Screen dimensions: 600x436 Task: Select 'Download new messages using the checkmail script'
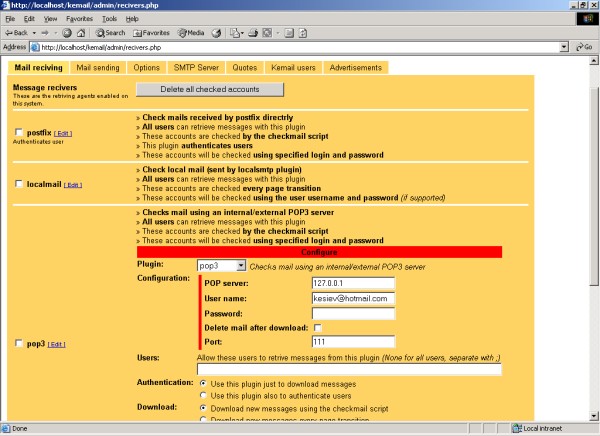pos(203,408)
